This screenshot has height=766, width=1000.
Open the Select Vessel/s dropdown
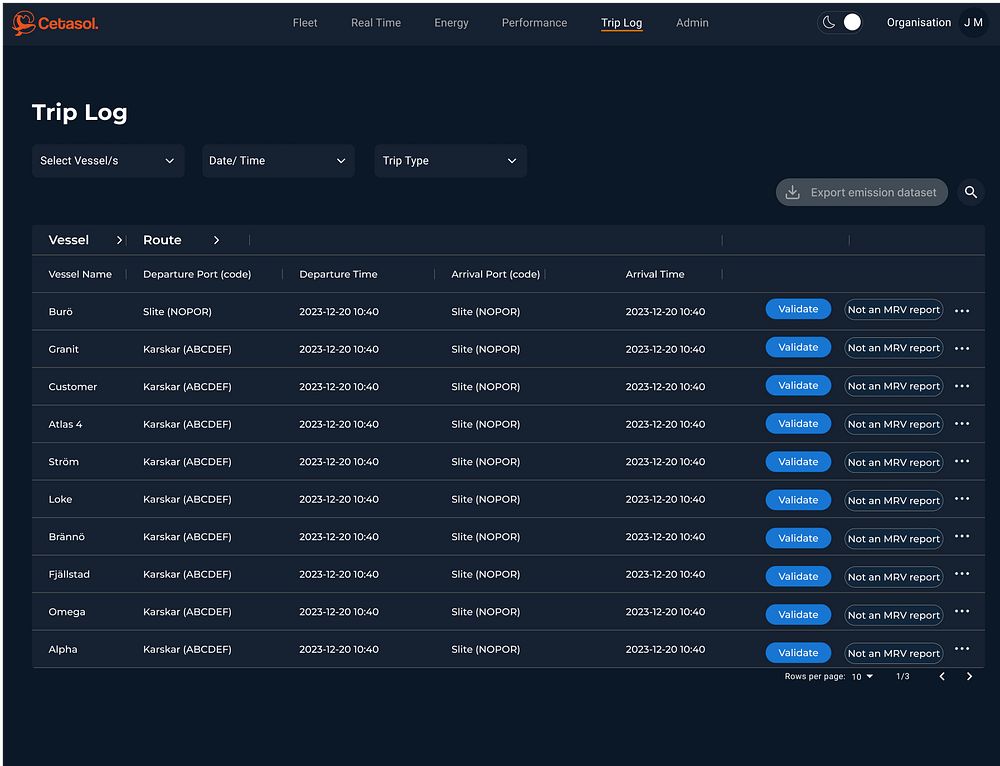[108, 161]
